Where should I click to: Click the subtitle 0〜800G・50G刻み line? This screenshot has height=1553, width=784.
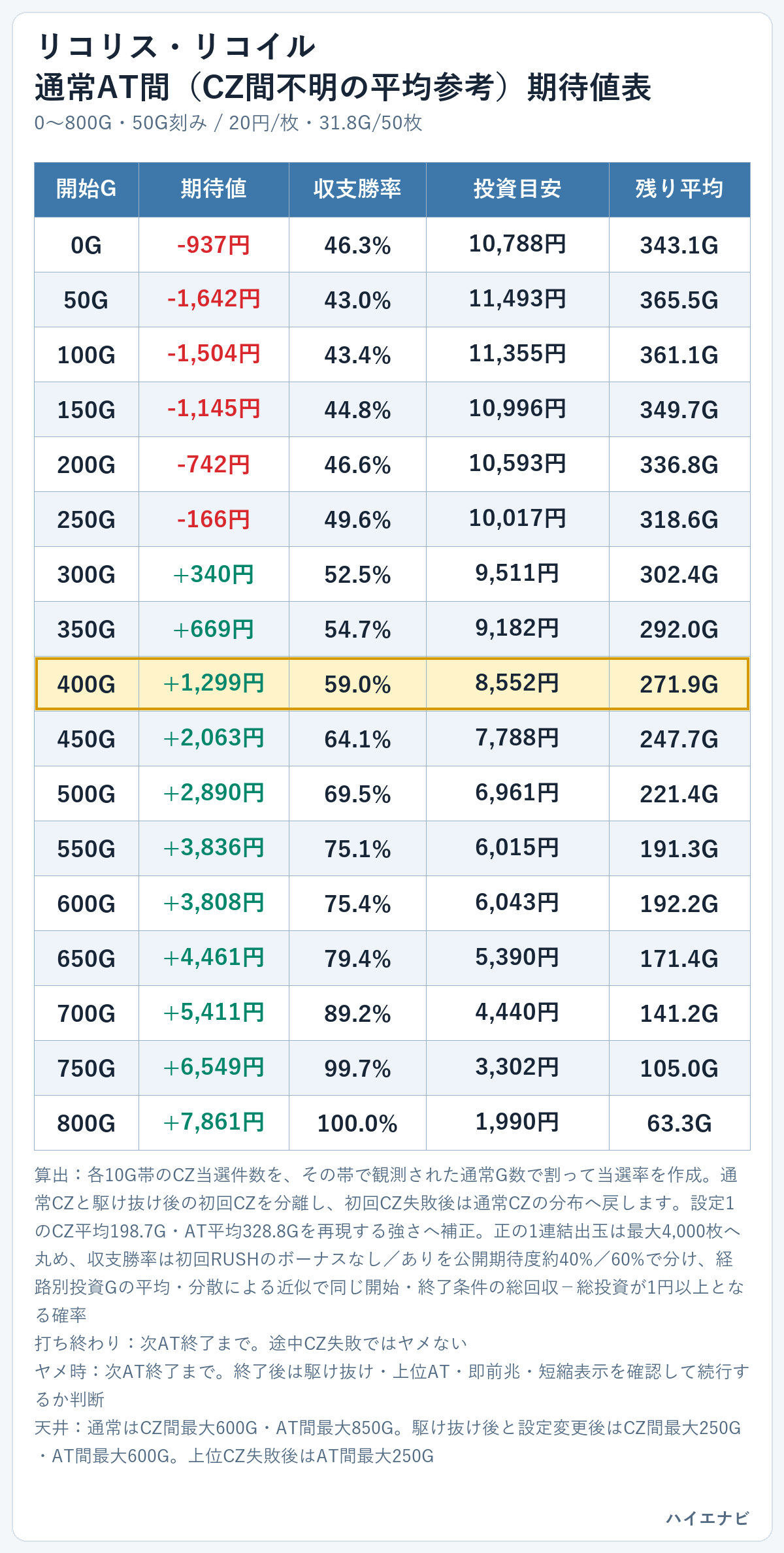229,123
